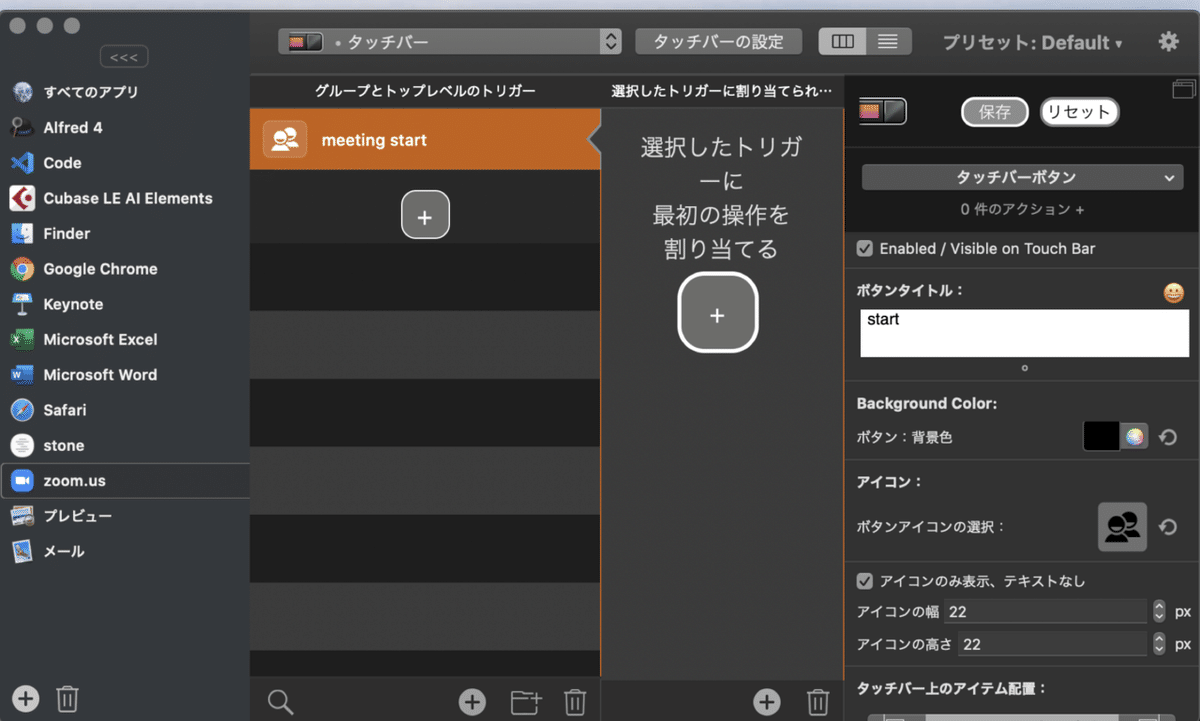Switch to list view layout
This screenshot has width=1200, height=721.
point(885,41)
